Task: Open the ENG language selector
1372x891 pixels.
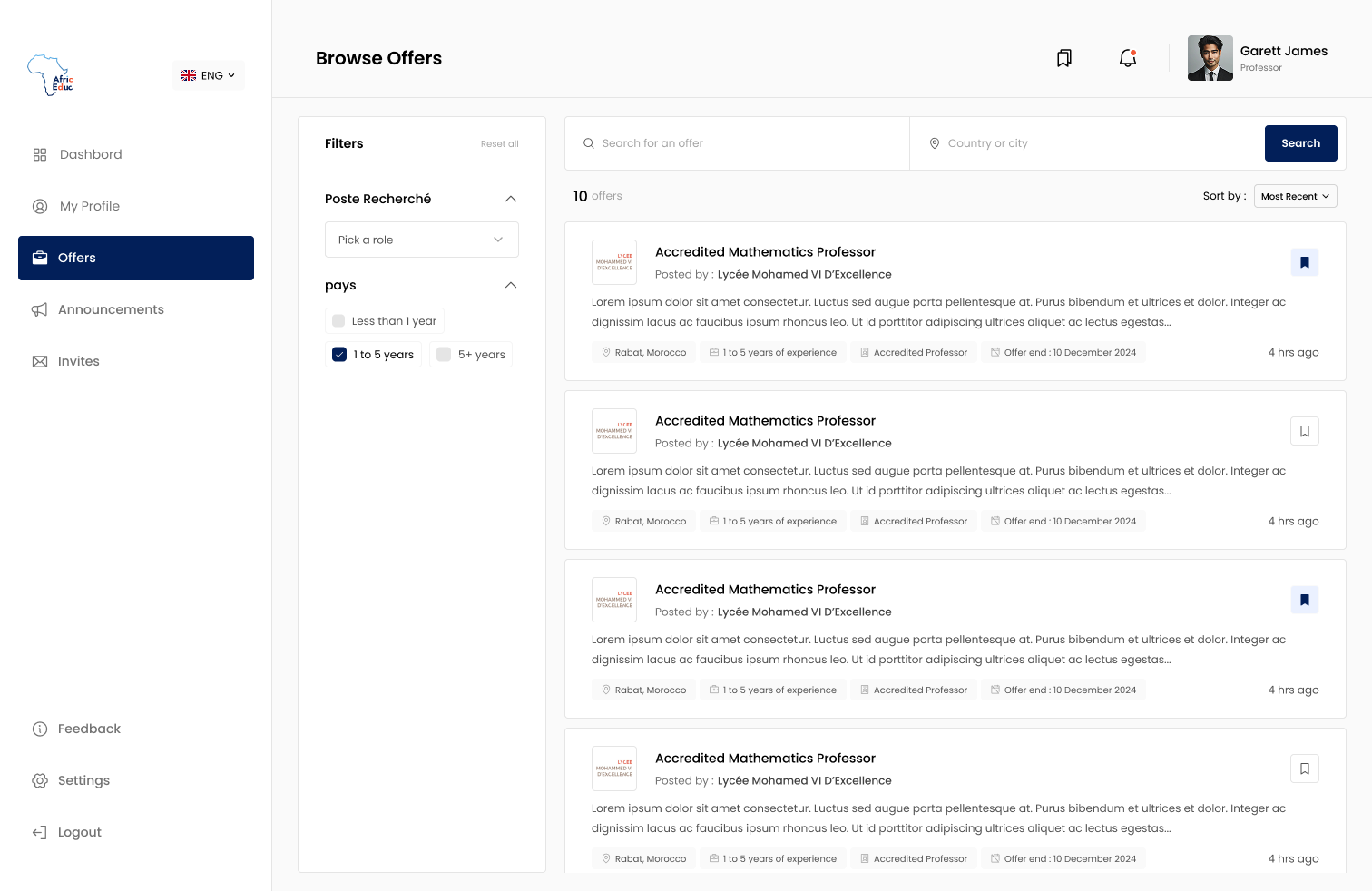Action: [209, 75]
